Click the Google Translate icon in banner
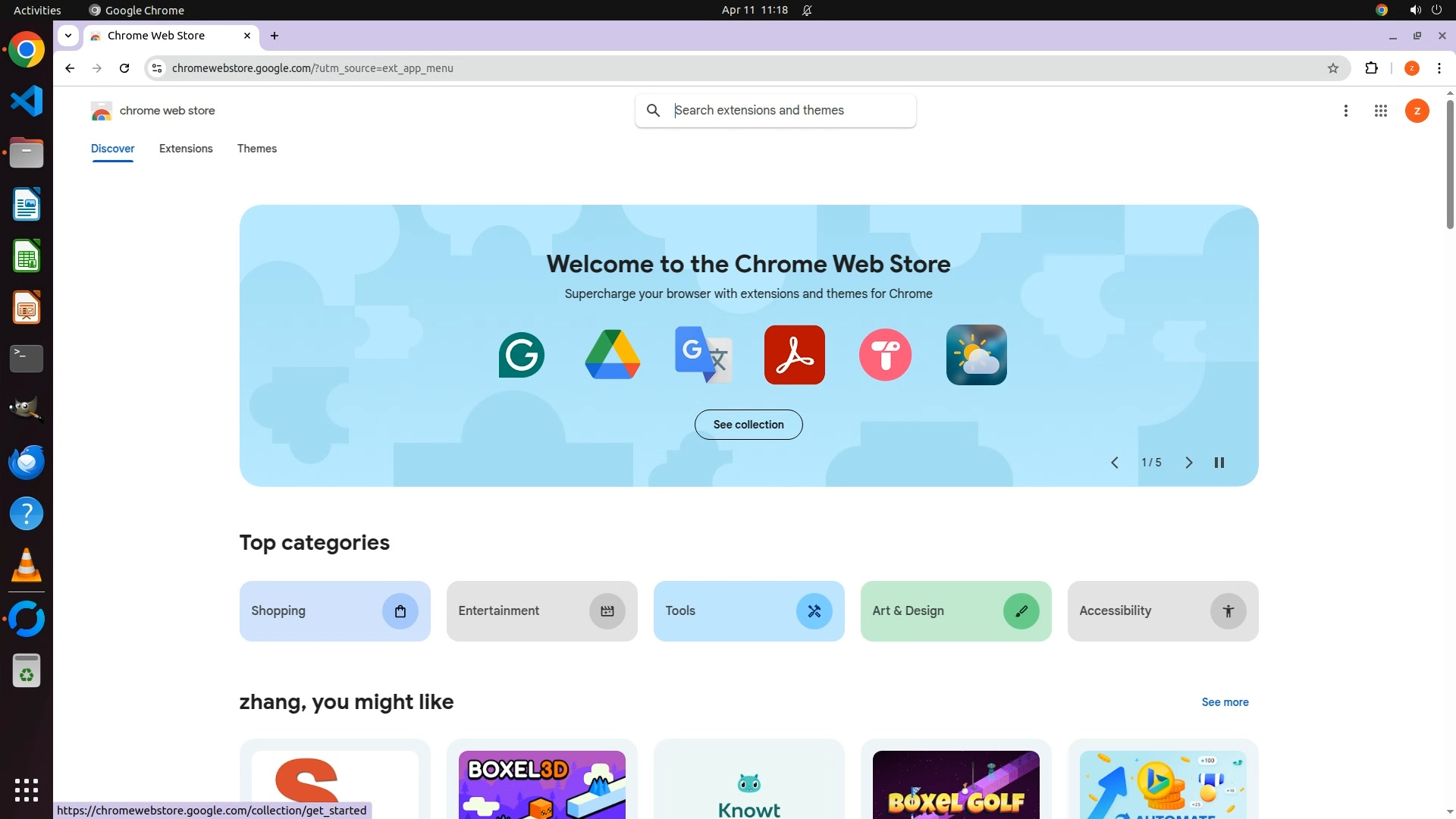 pyautogui.click(x=703, y=355)
